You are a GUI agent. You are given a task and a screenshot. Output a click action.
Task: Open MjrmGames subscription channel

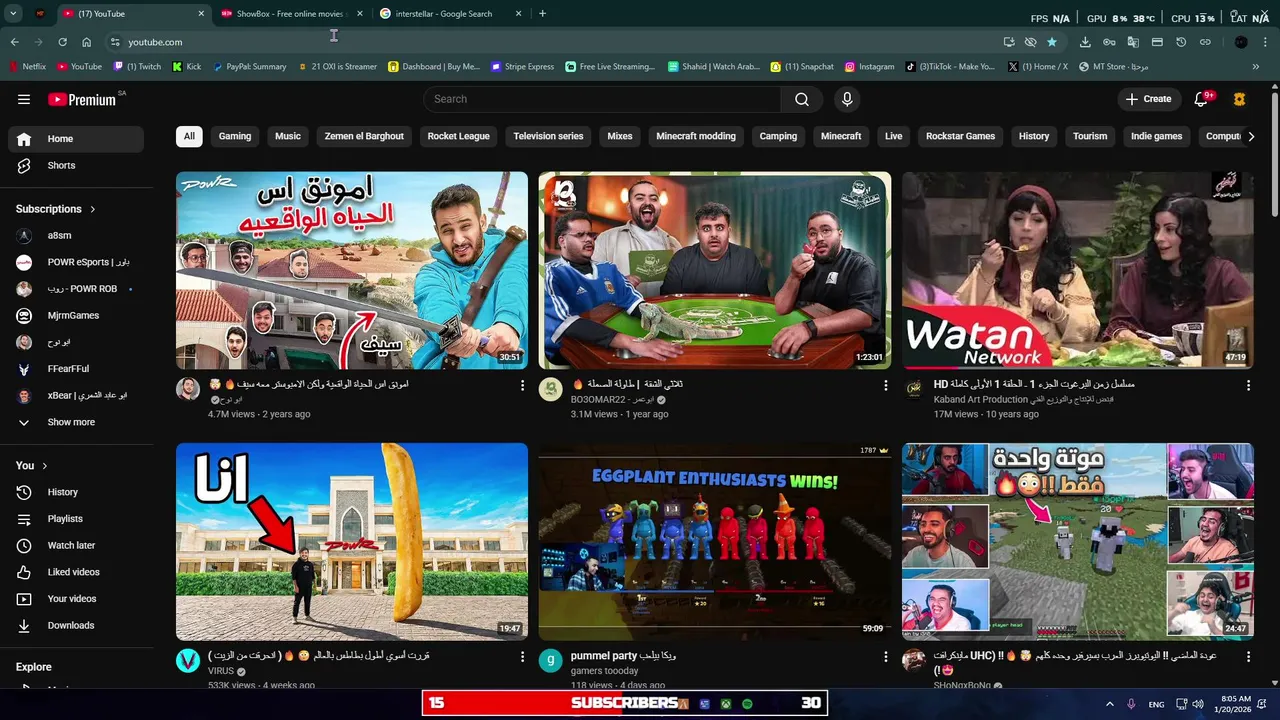(x=76, y=315)
